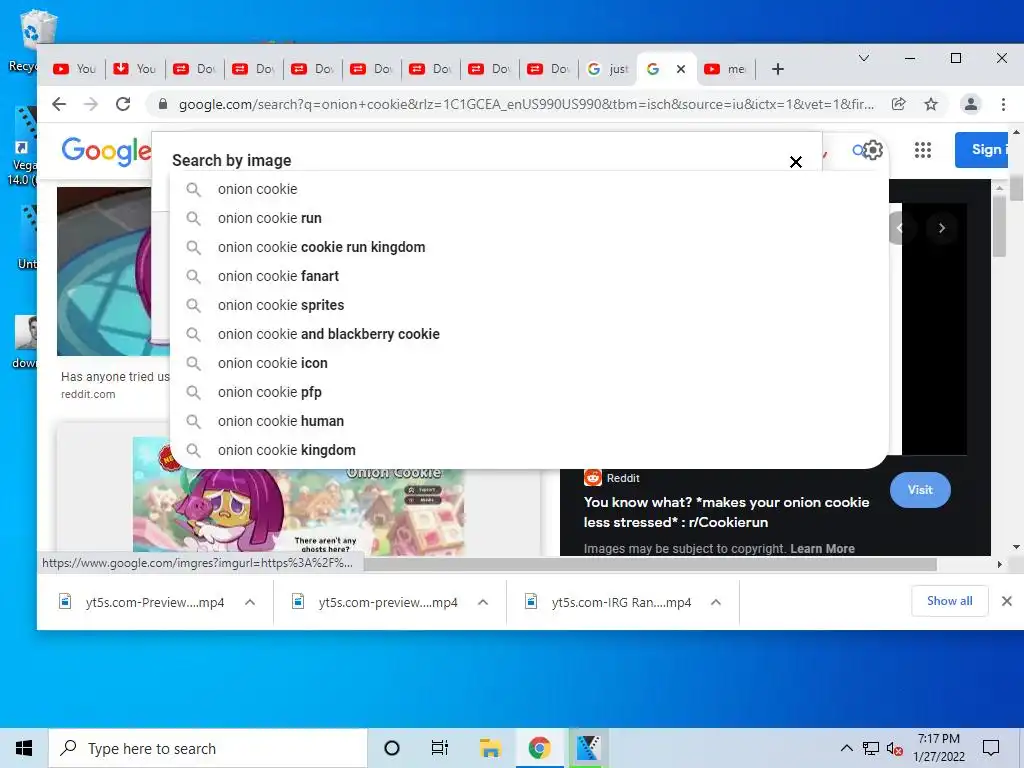Click the Visit button
The height and width of the screenshot is (768, 1024).
pos(920,490)
